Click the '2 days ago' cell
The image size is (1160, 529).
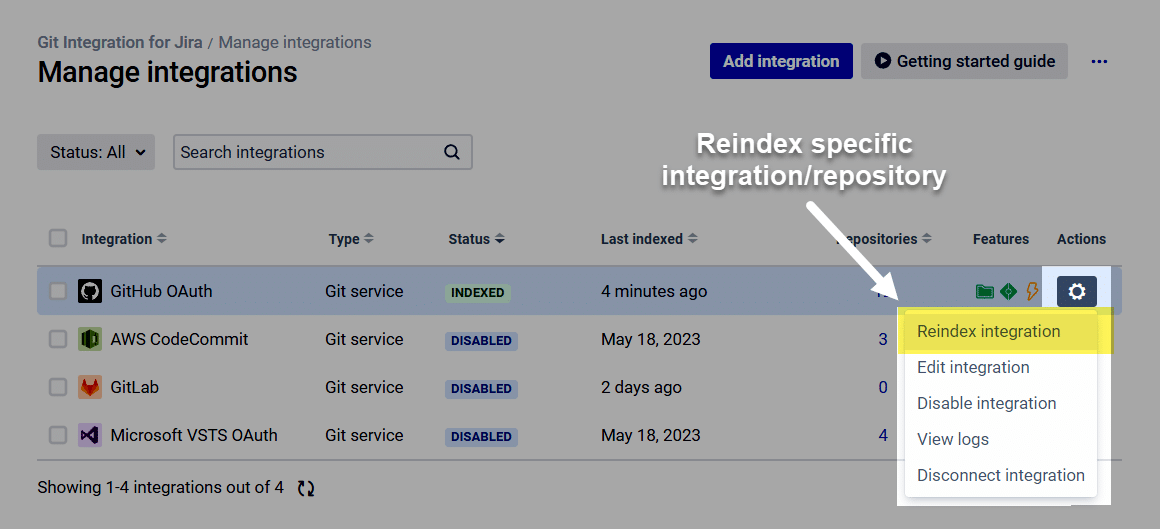(x=641, y=388)
